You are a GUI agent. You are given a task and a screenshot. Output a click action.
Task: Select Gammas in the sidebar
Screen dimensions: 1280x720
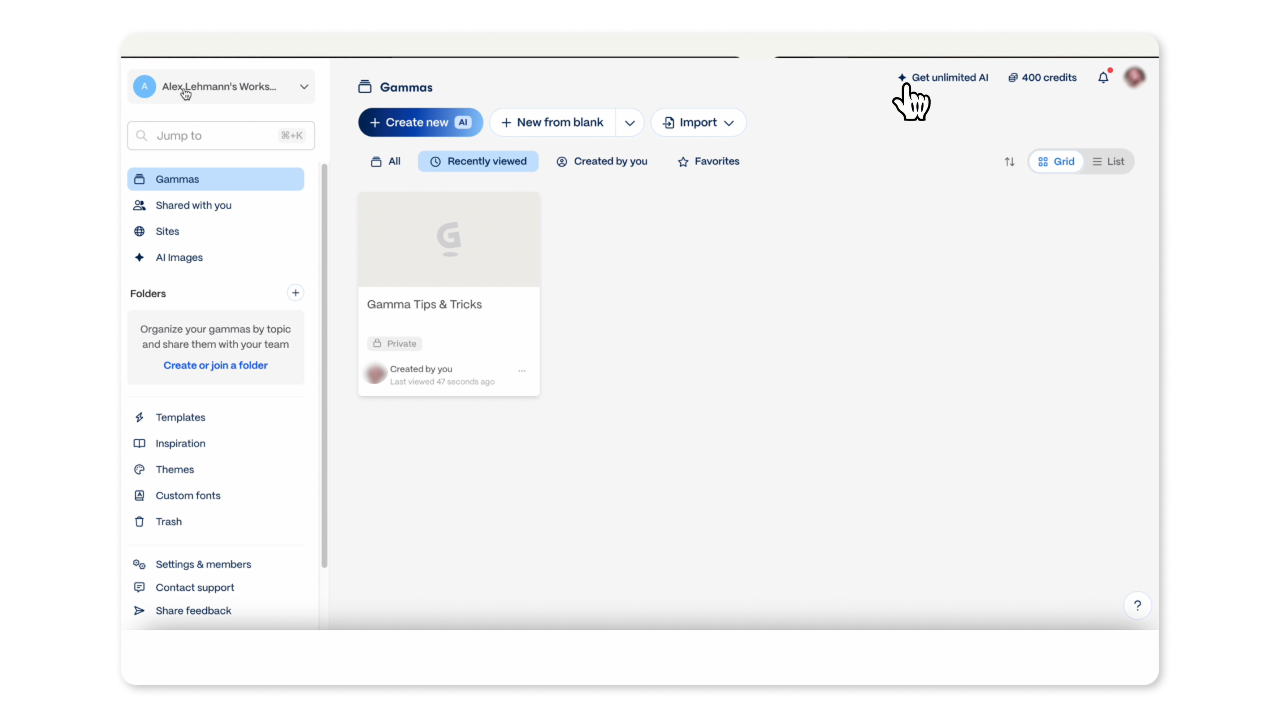pos(216,179)
